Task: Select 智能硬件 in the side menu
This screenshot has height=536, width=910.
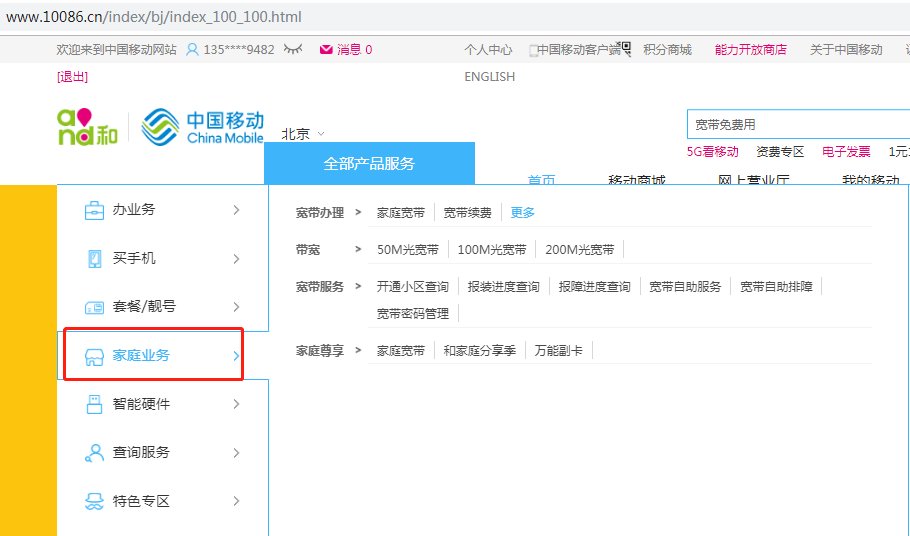Action: pos(141,404)
